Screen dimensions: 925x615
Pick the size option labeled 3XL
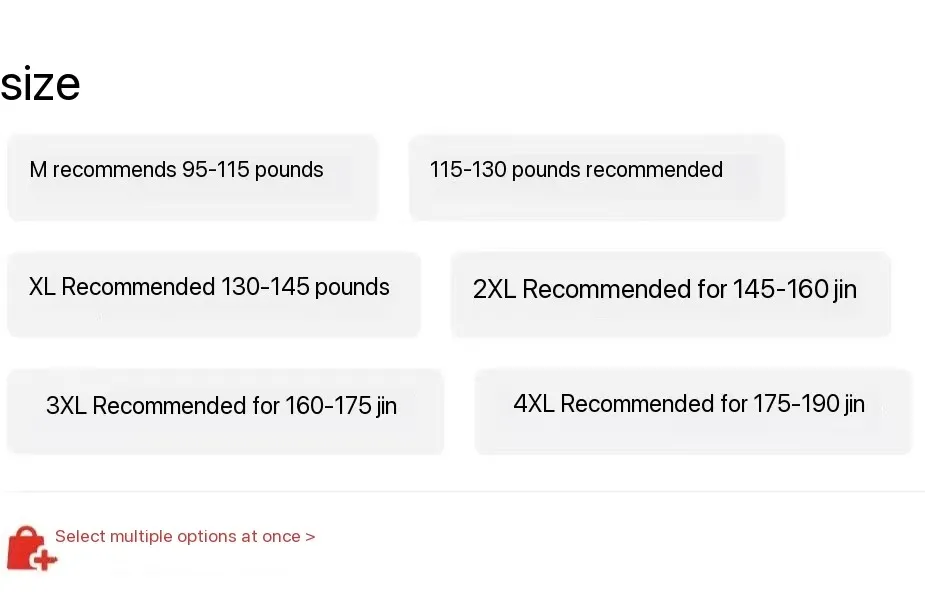(x=225, y=411)
